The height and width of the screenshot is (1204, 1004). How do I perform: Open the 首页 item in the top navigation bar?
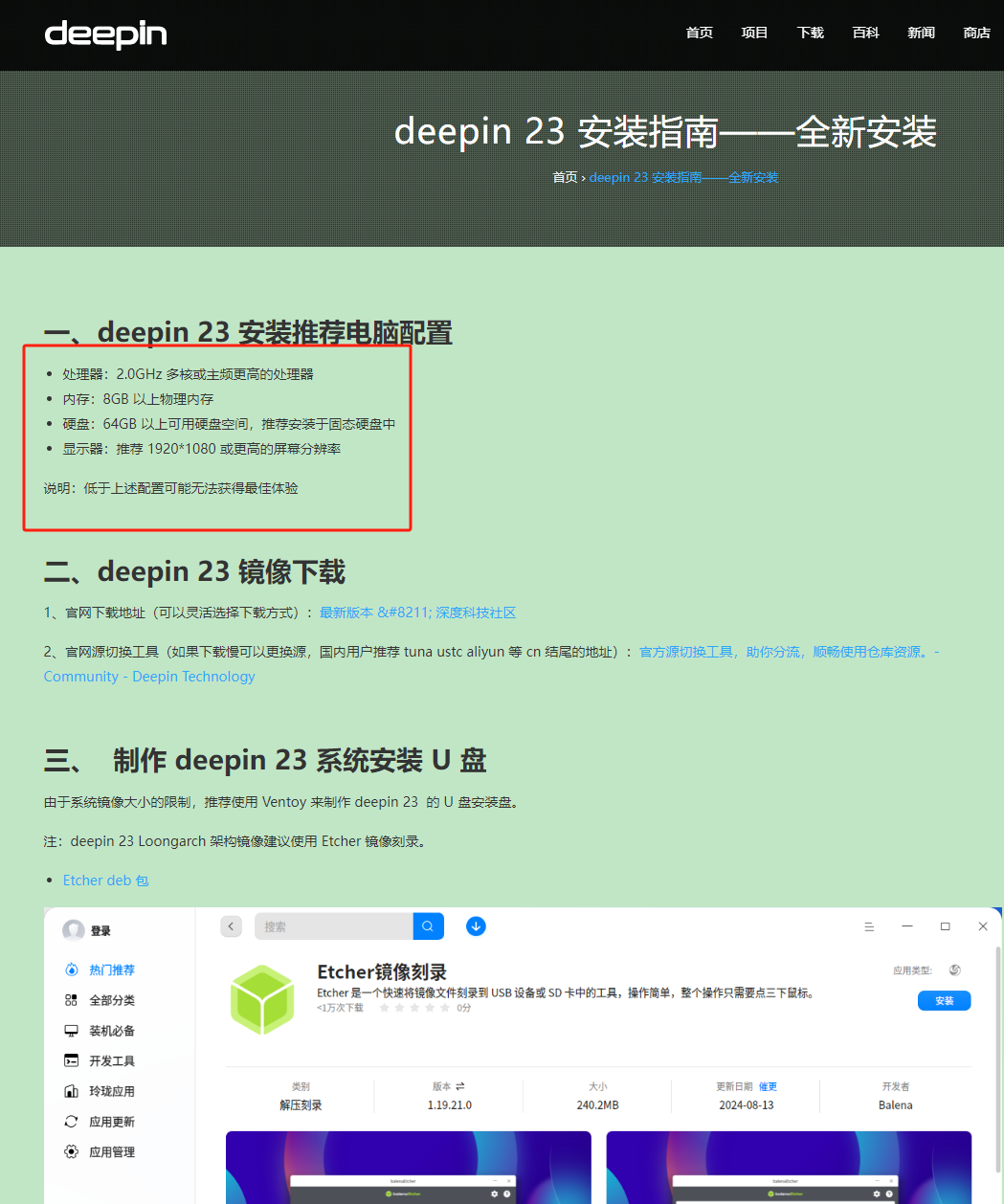click(700, 33)
